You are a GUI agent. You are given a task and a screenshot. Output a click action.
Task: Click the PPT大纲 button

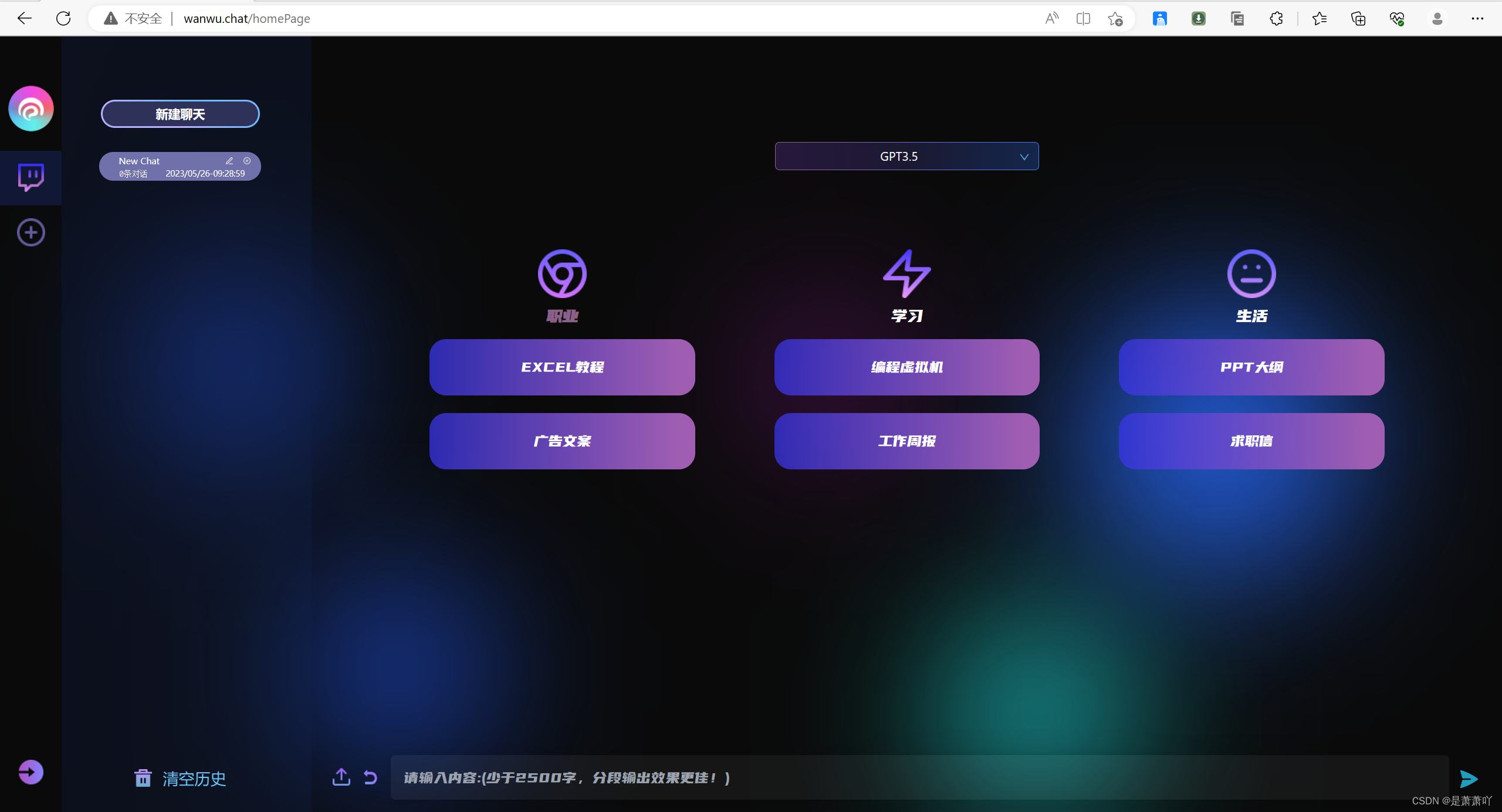click(1251, 367)
